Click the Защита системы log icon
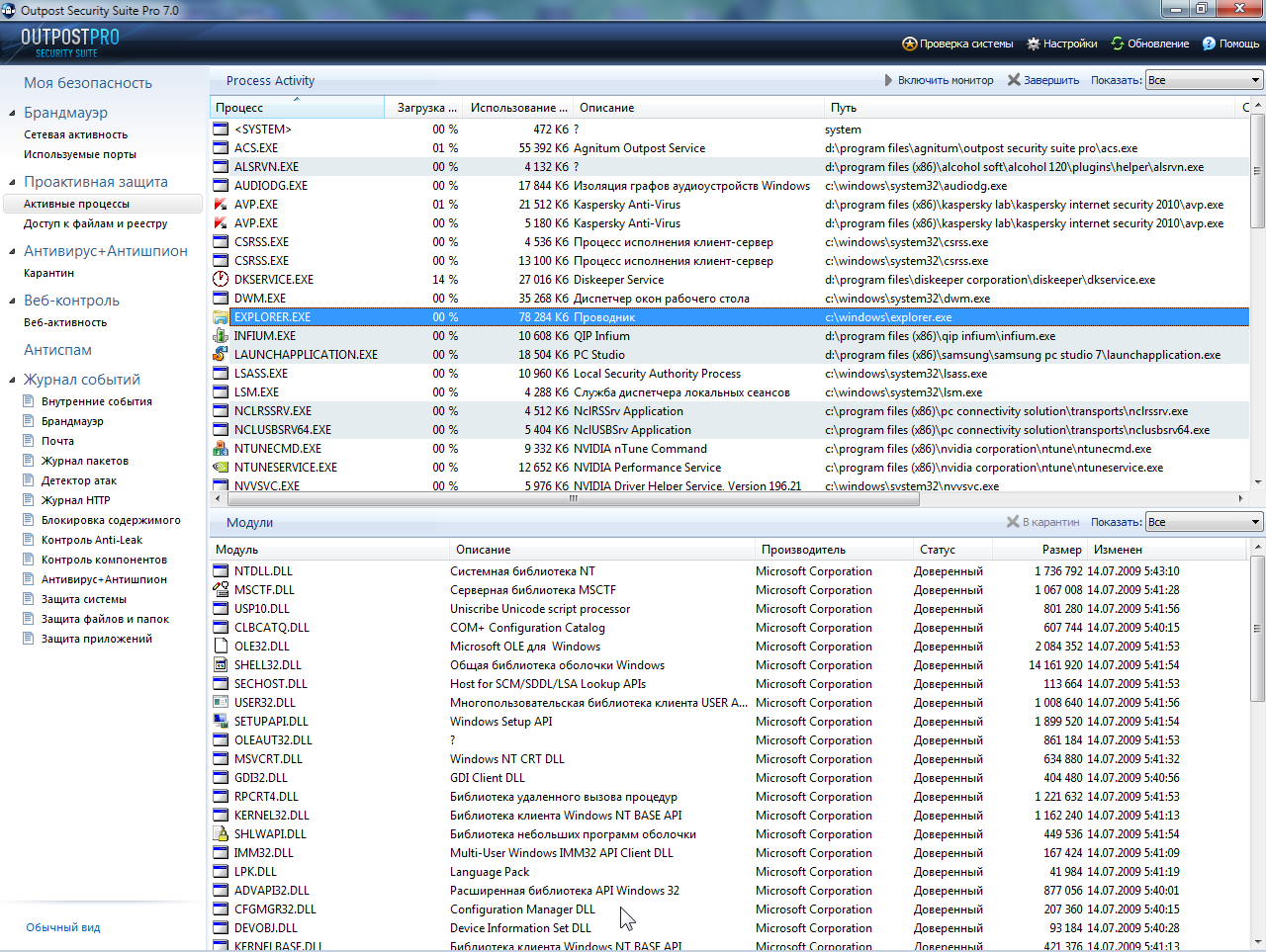 coord(30,599)
